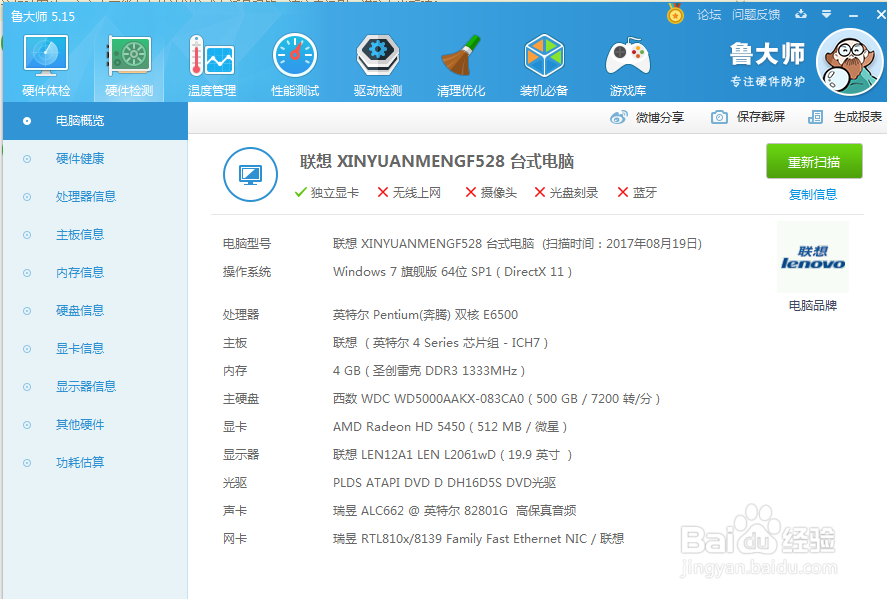Click the 瑞昱 ALC662 sound card value
This screenshot has width=887, height=599.
click(x=454, y=511)
